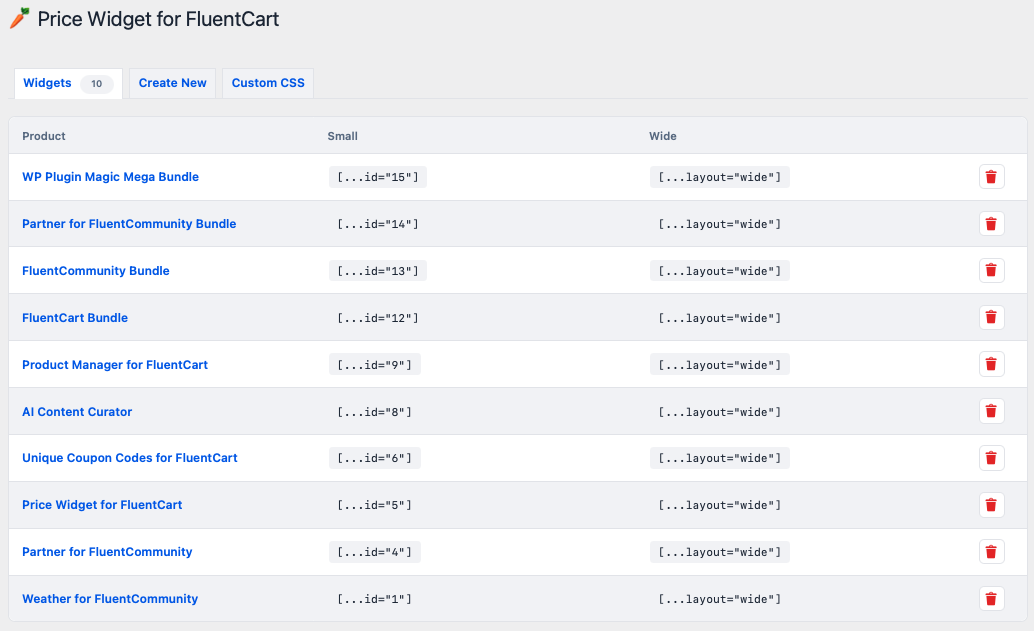Delete the FluentCart Bundle widget
This screenshot has height=631, width=1034.
coord(991,317)
